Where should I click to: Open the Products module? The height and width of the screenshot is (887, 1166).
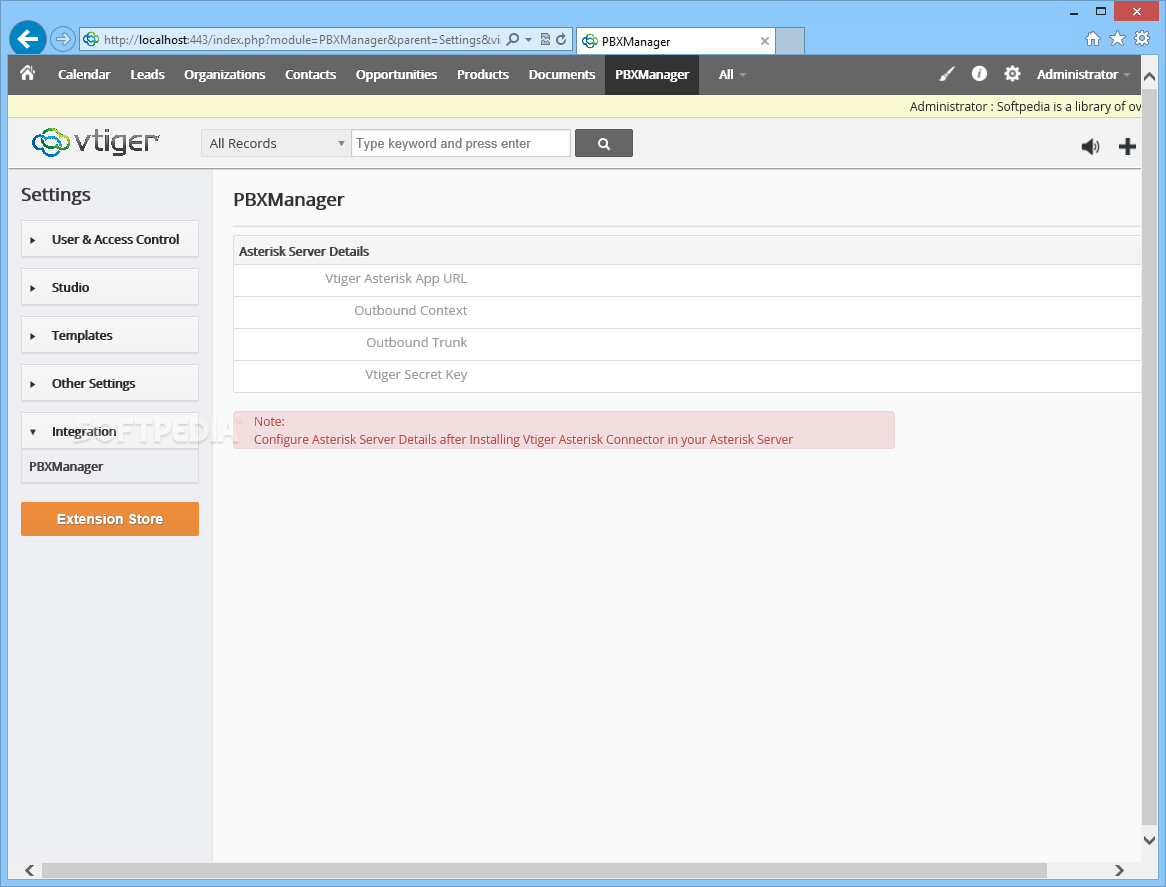pos(483,74)
